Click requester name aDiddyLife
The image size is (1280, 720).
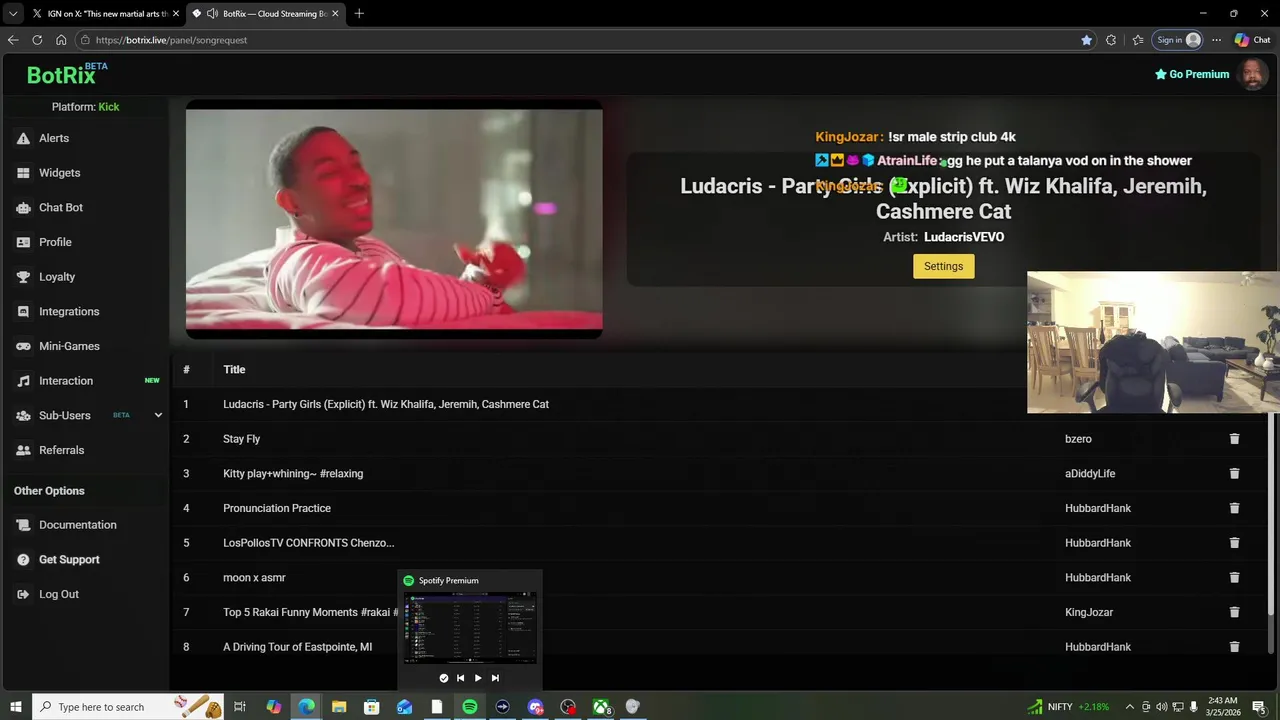tap(1090, 474)
